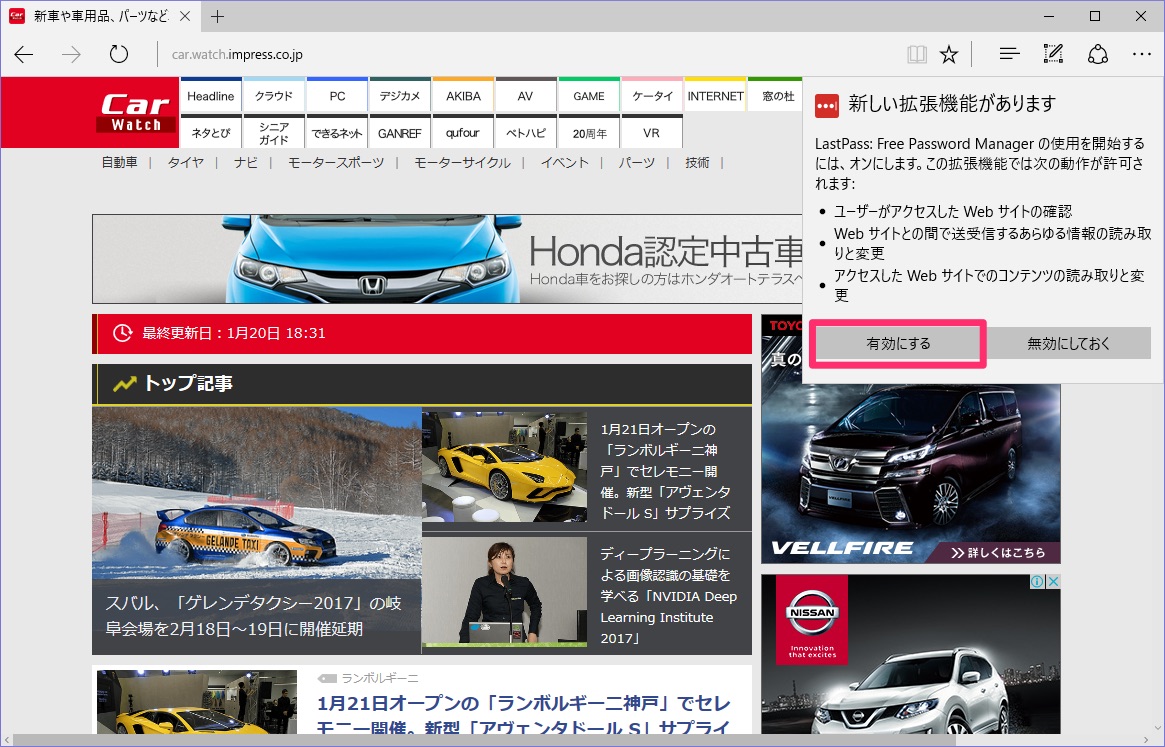Close the Nissan advertisement

pos(1053,581)
